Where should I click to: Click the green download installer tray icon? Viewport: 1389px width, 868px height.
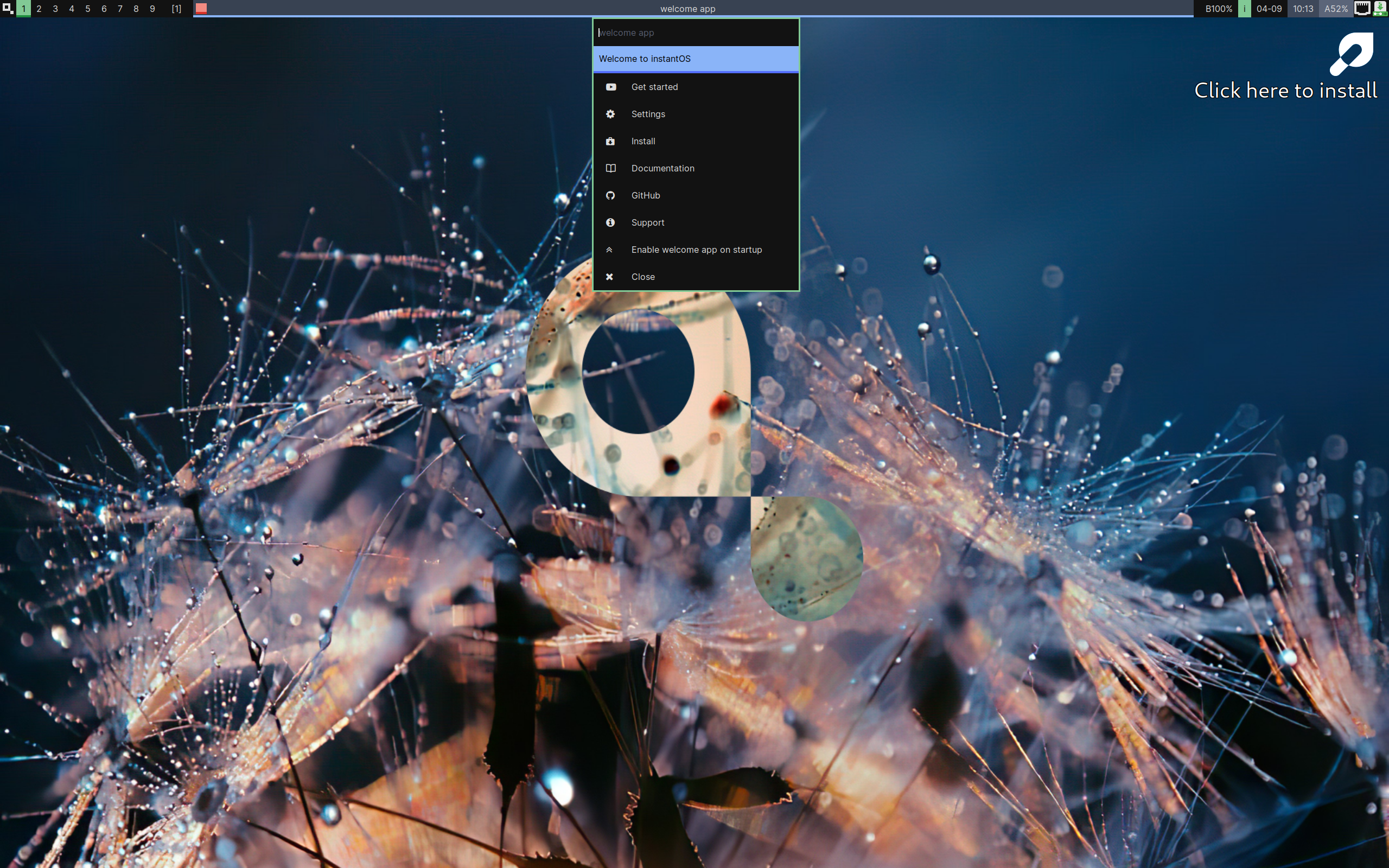(1380, 8)
